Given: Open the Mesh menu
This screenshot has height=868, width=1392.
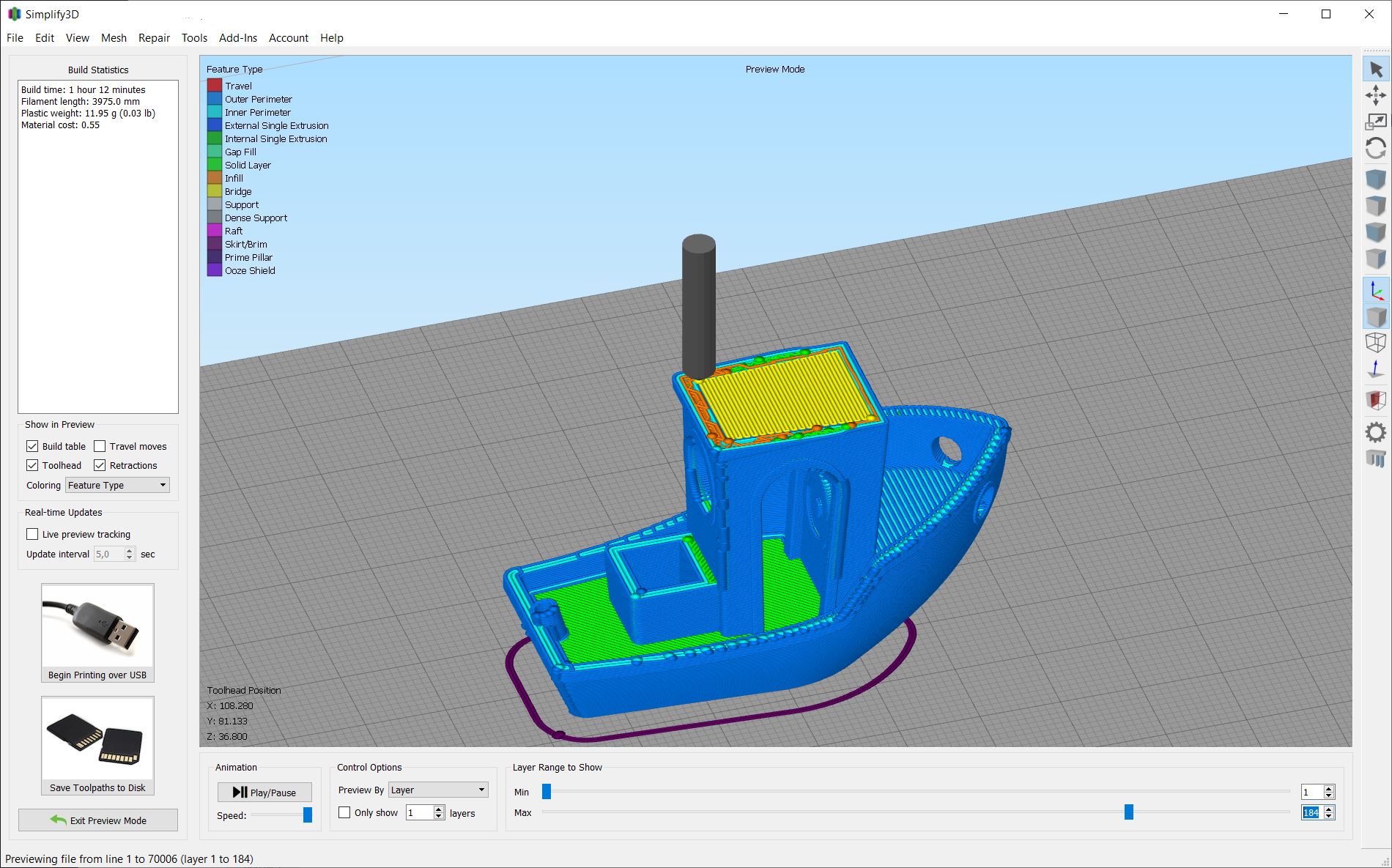Looking at the screenshot, I should pyautogui.click(x=114, y=38).
